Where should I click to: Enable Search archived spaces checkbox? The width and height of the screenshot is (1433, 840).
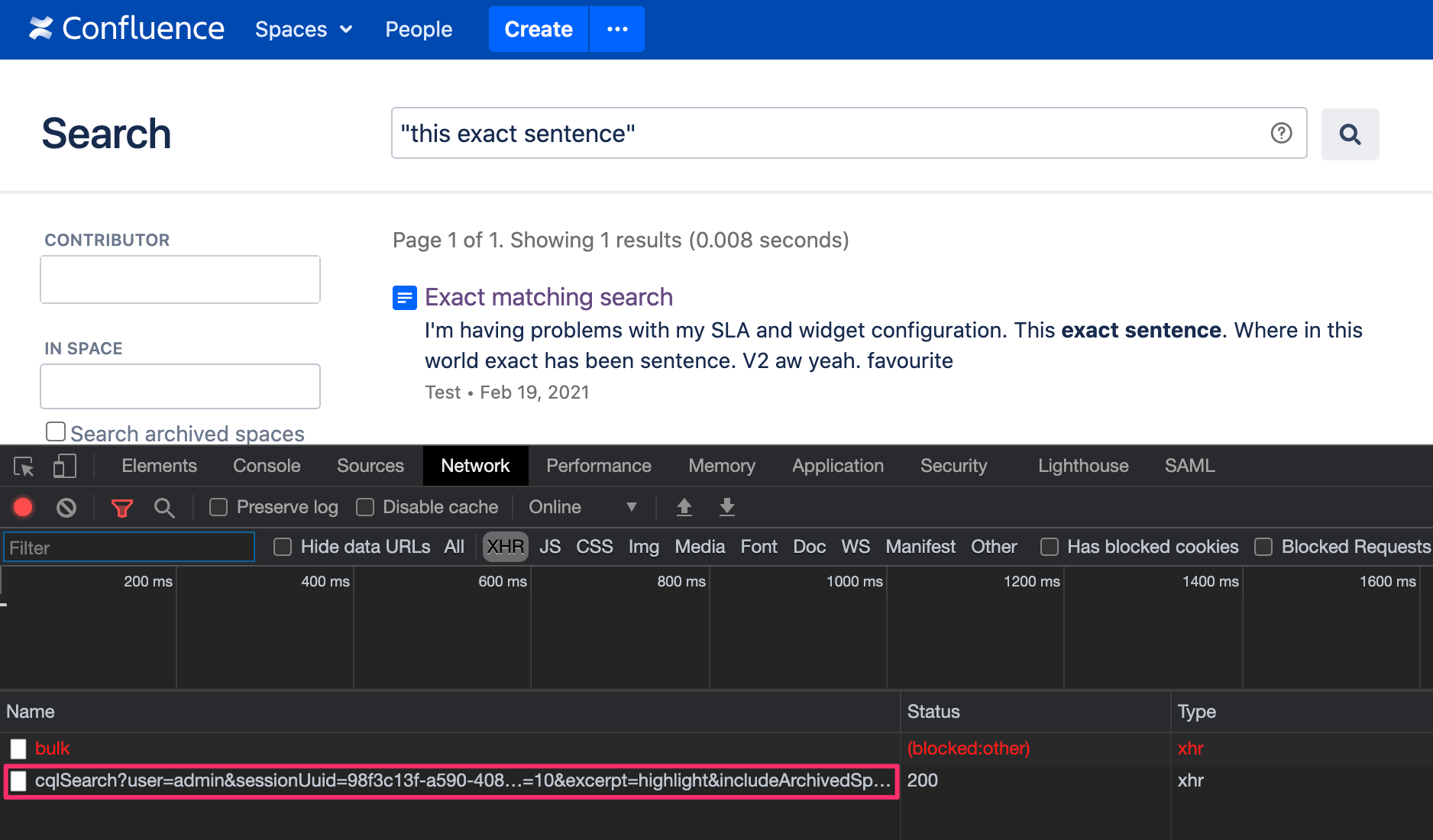(x=56, y=432)
